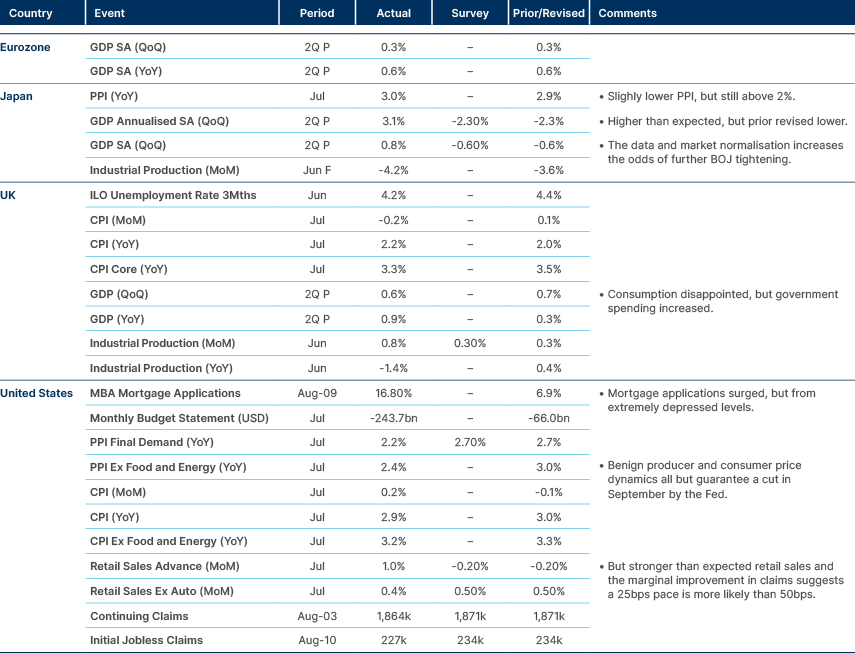Click the 16.80% actual value

(393, 393)
